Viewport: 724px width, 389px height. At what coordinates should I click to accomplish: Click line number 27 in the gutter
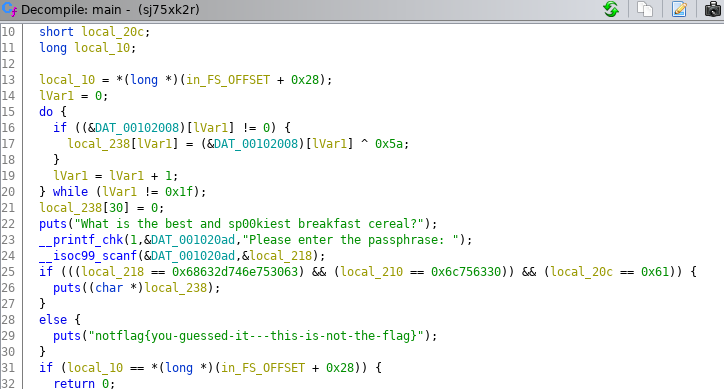[8, 304]
